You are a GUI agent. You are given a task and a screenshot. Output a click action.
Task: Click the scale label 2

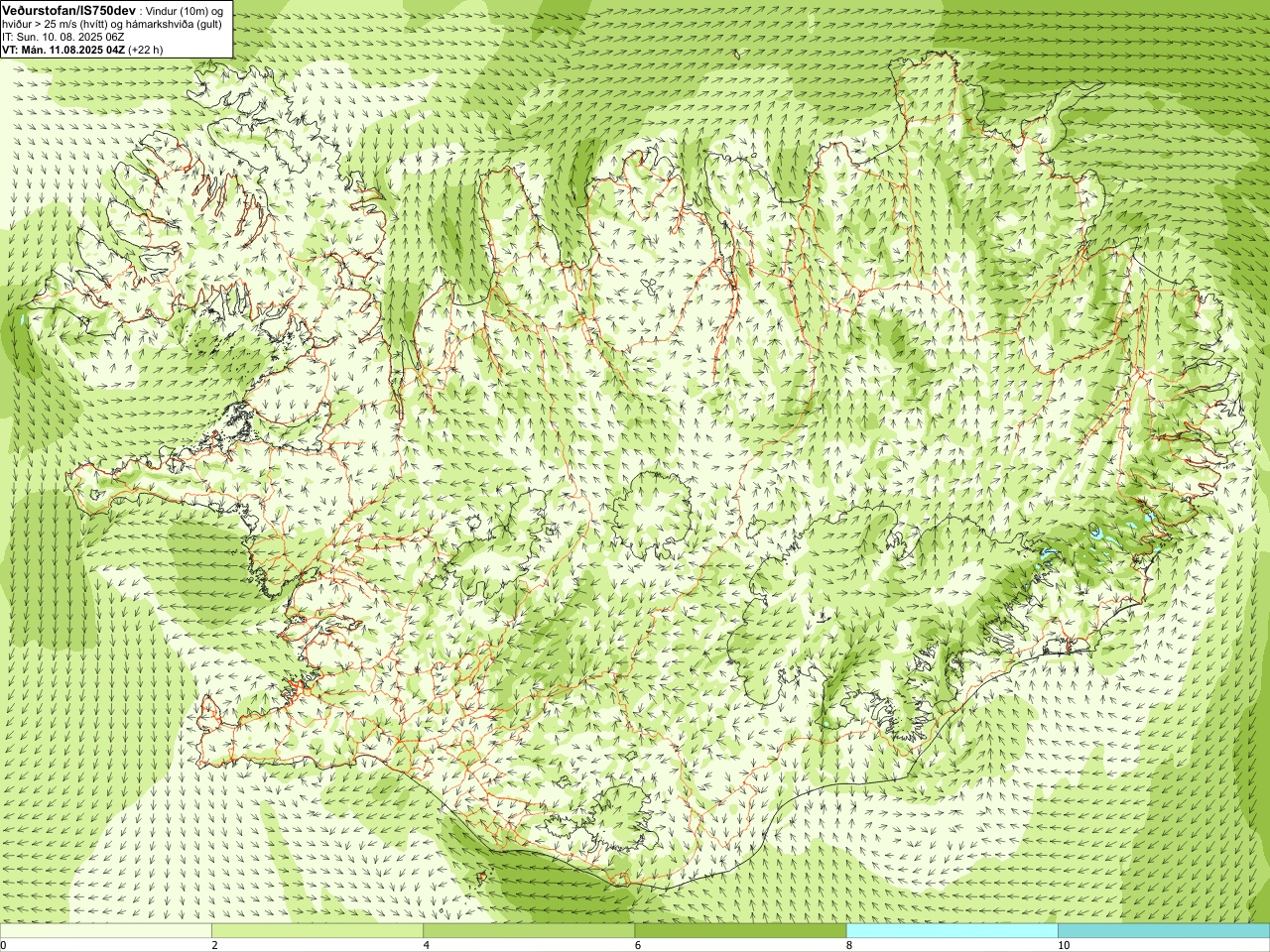tap(214, 945)
